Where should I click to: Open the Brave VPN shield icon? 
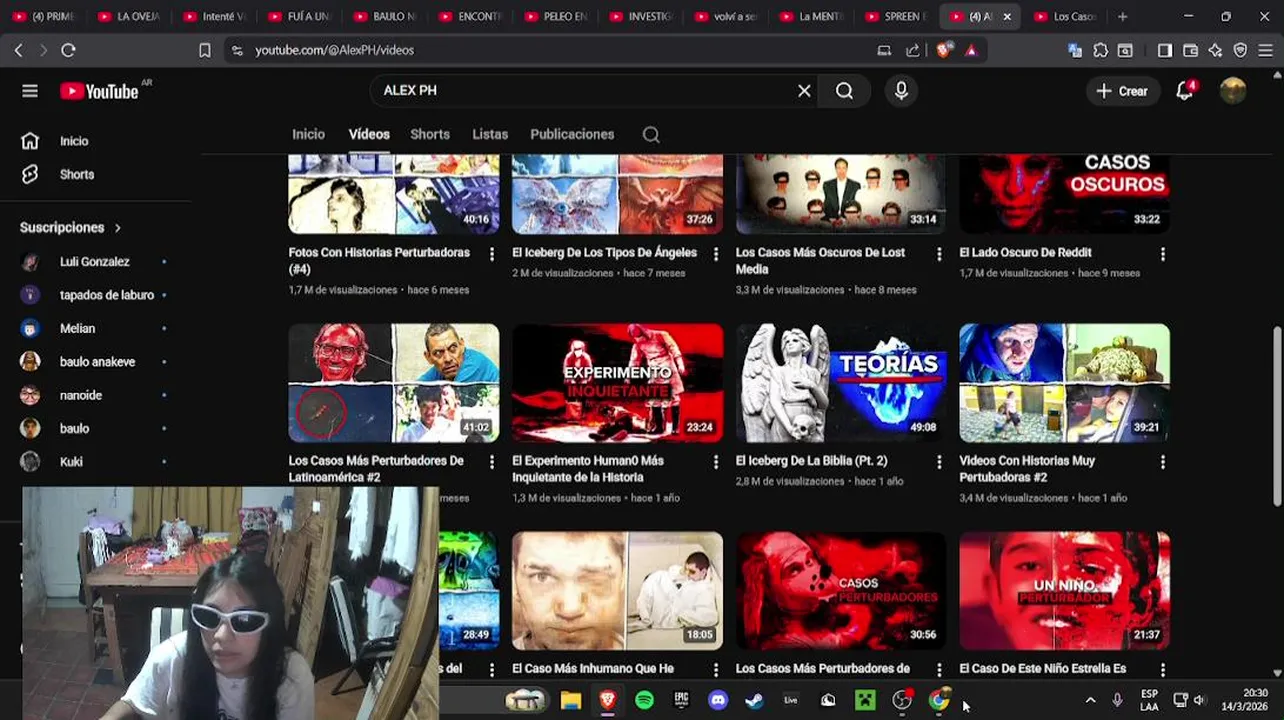1240,50
